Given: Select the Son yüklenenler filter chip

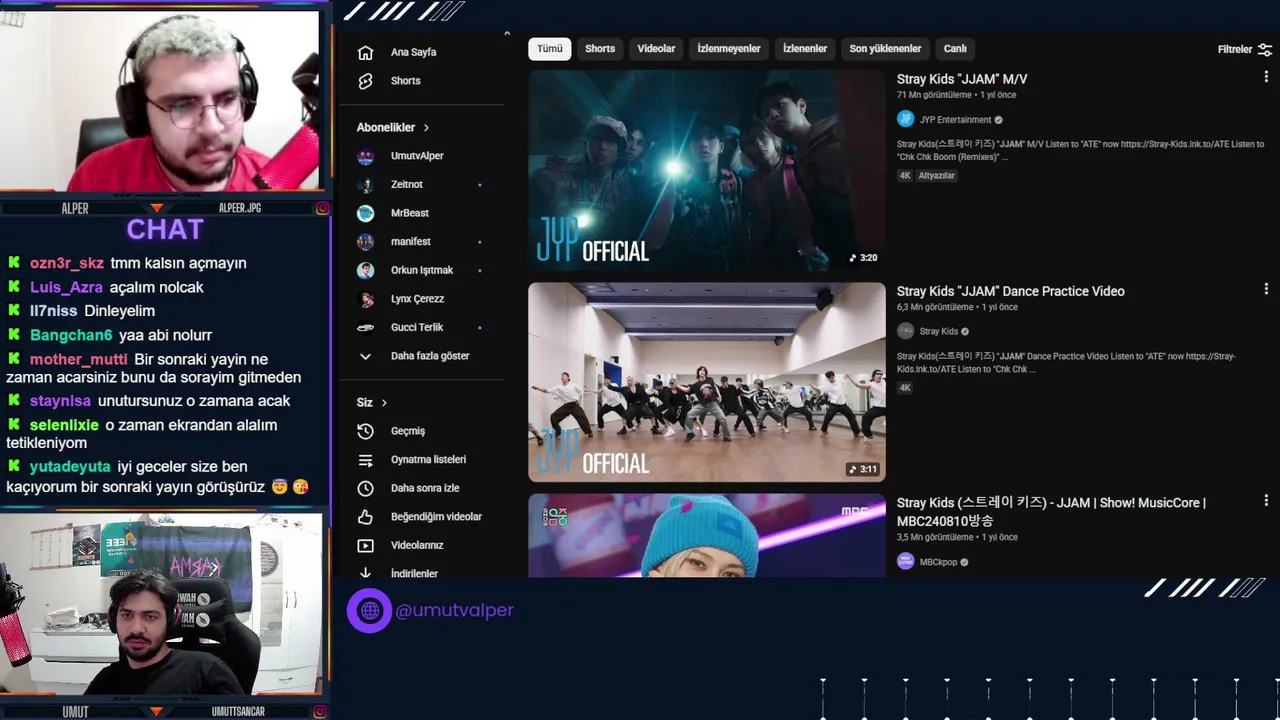Looking at the screenshot, I should point(885,49).
